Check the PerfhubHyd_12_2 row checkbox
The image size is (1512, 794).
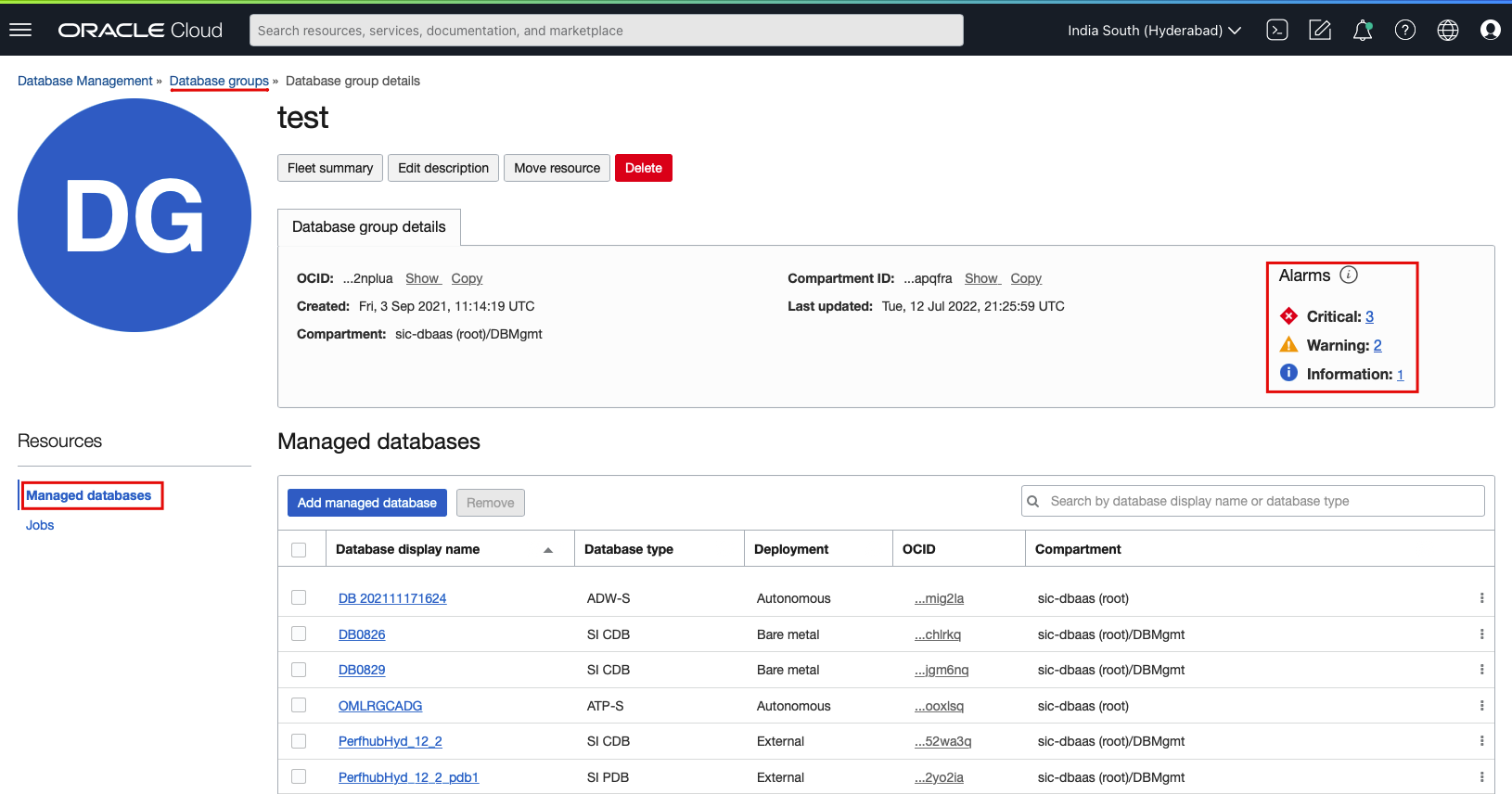coord(299,740)
